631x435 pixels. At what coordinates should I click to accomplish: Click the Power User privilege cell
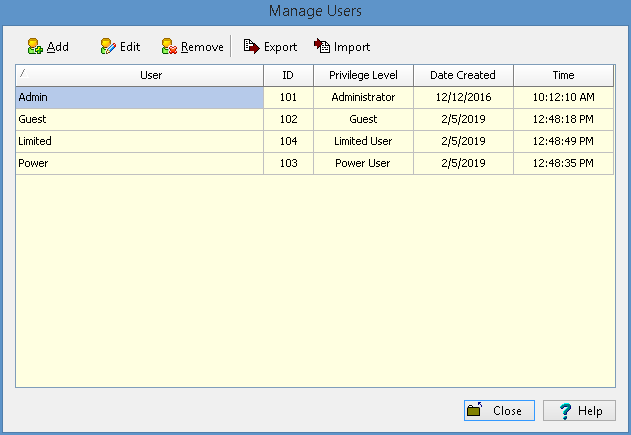coord(363,163)
